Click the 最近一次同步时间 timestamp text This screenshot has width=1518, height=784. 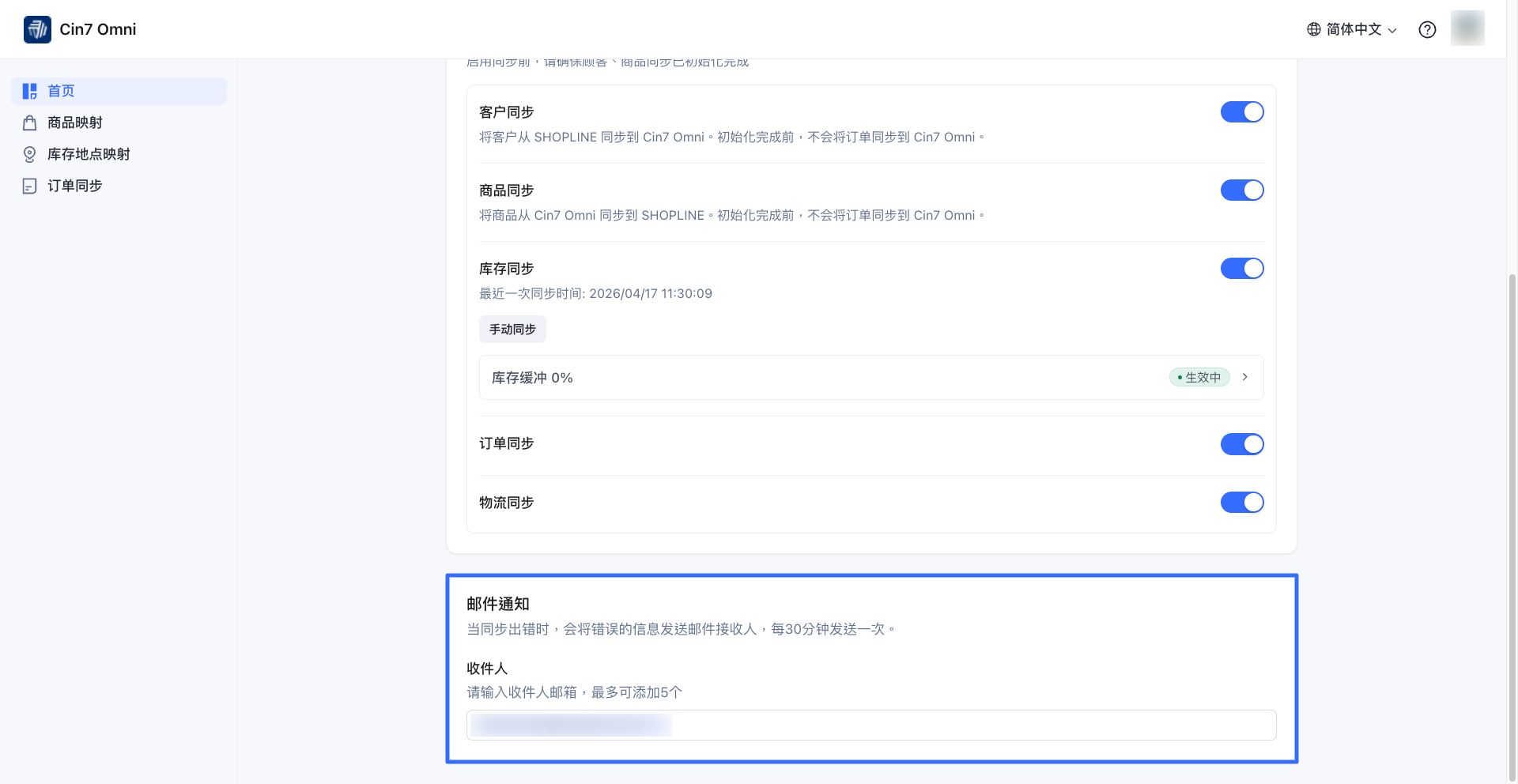click(595, 294)
